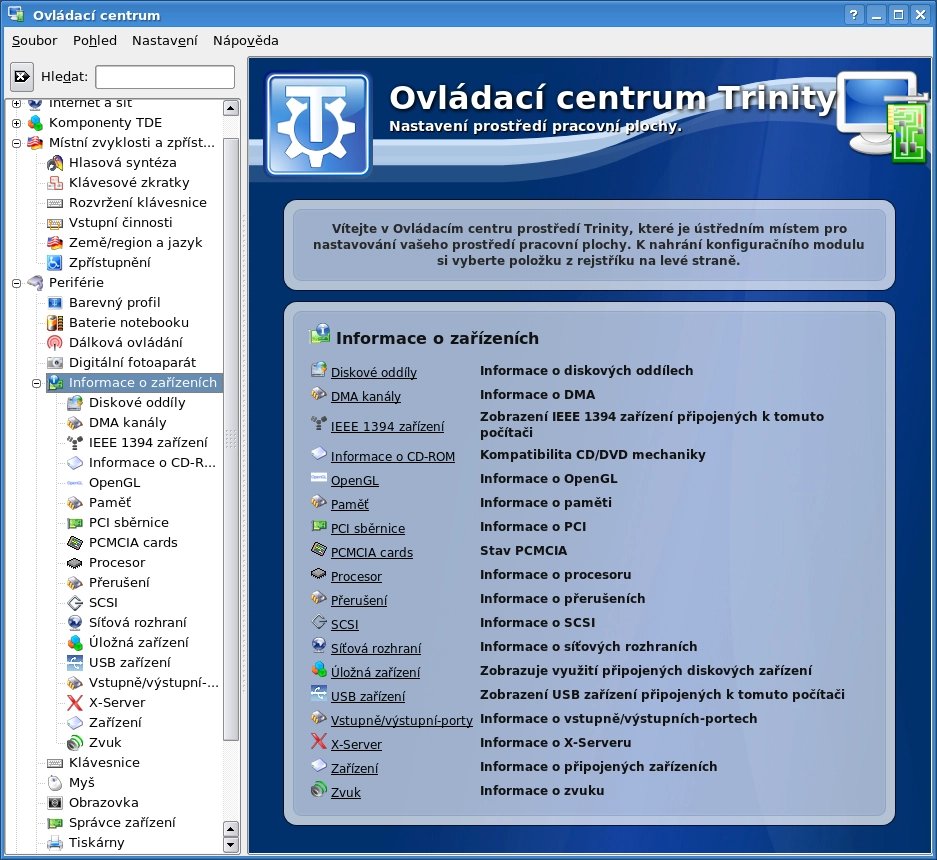Choose PCMCIA cards in the sidebar tree
Image resolution: width=937 pixels, height=860 pixels.
click(133, 543)
